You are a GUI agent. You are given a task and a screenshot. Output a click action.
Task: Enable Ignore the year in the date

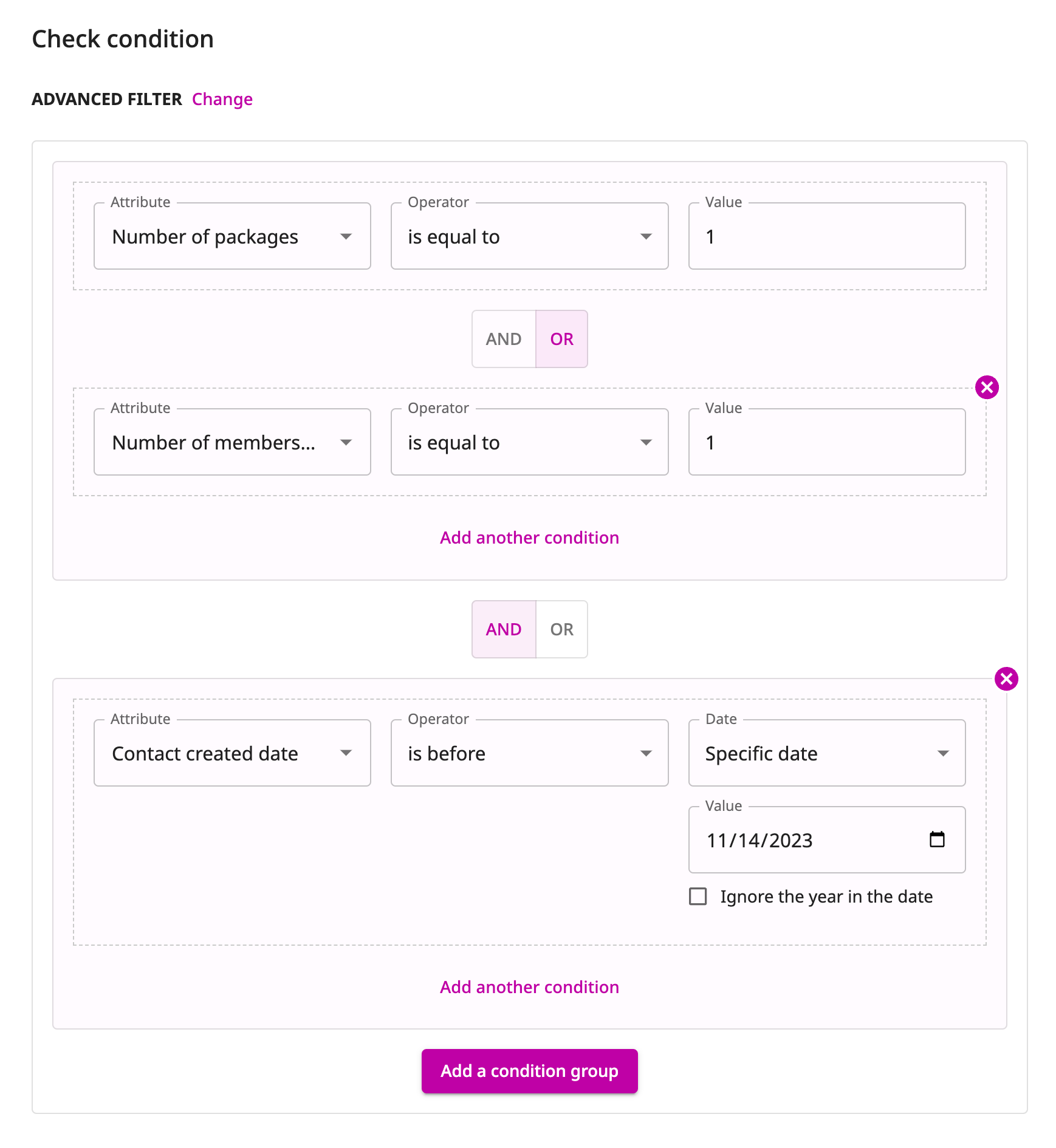(x=698, y=897)
